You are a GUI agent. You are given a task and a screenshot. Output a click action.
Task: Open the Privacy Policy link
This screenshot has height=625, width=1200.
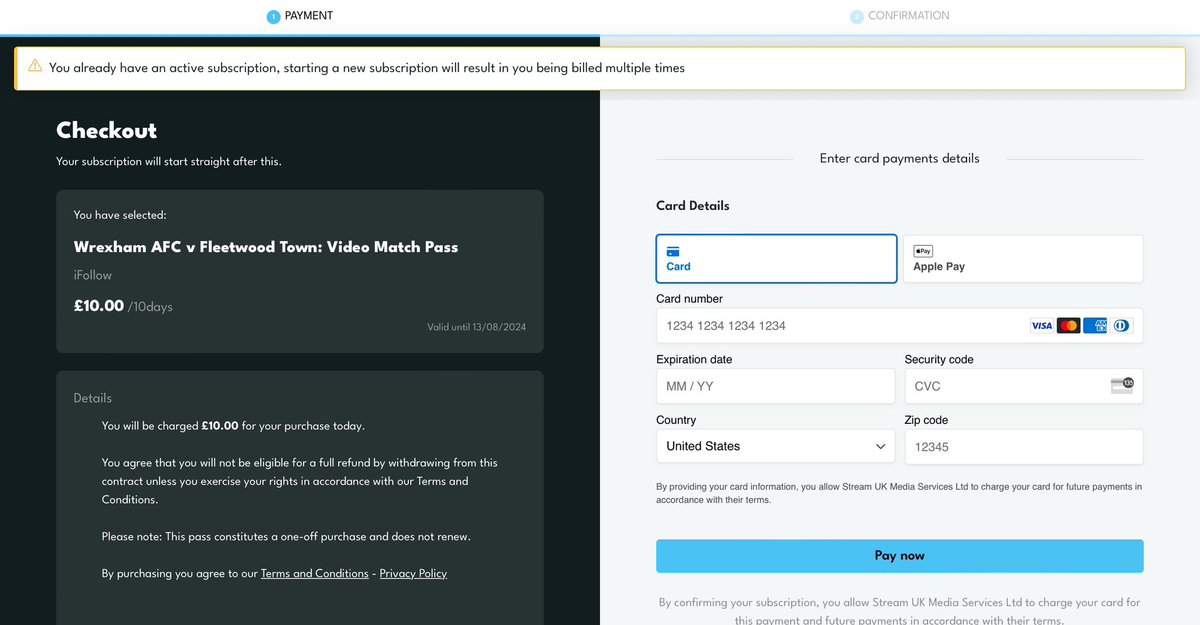[x=413, y=574]
